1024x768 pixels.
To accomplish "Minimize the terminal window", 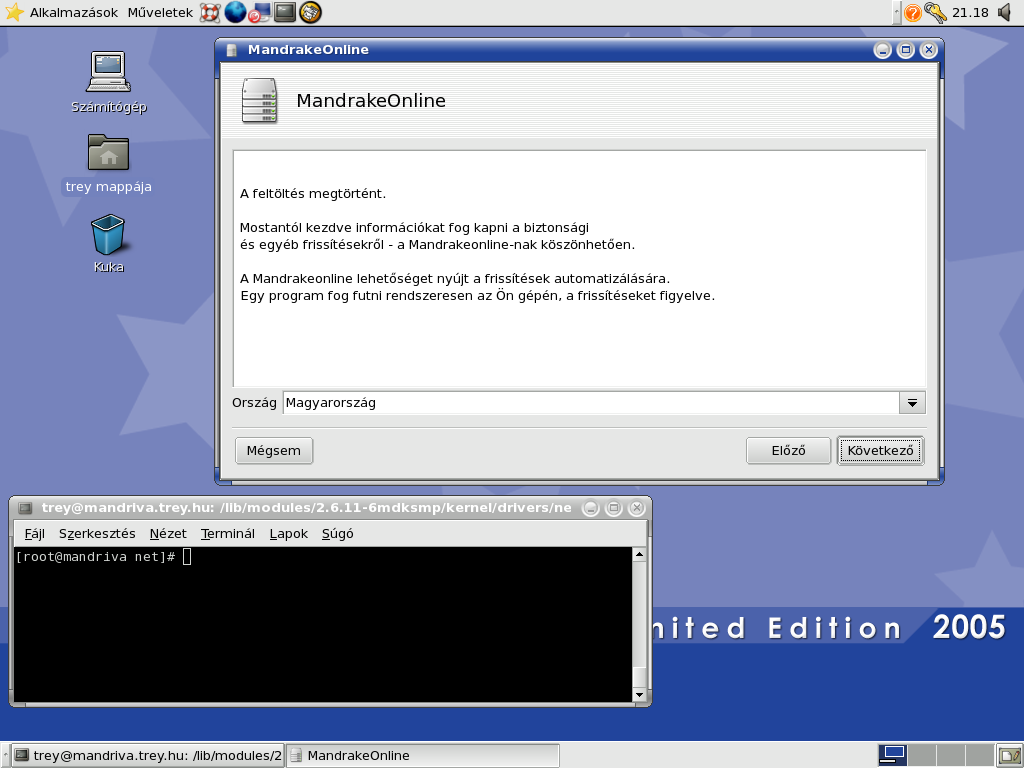I will (x=590, y=508).
